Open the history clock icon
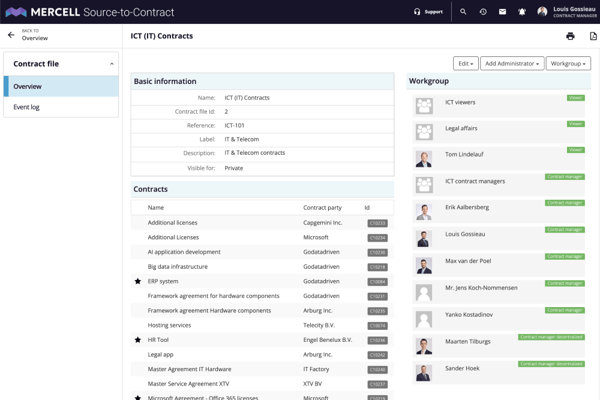Screen dimensions: 600x400 [x=483, y=12]
